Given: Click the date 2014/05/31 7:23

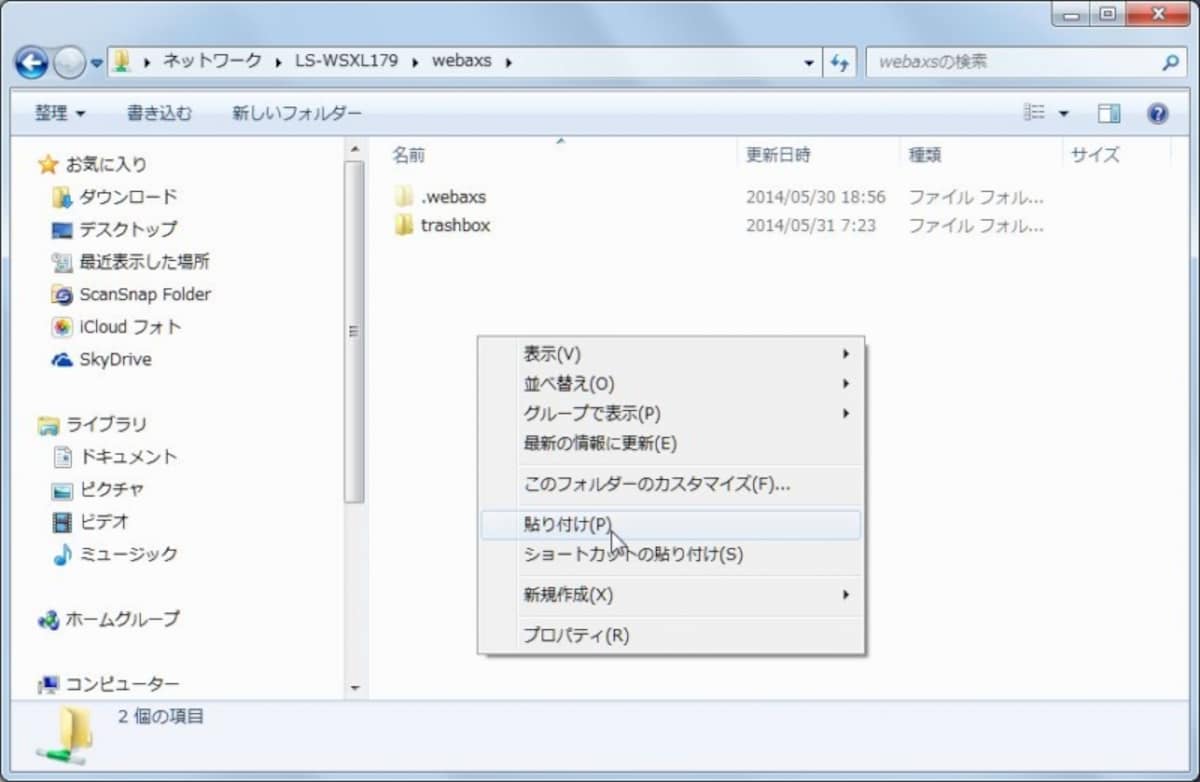Looking at the screenshot, I should (811, 225).
